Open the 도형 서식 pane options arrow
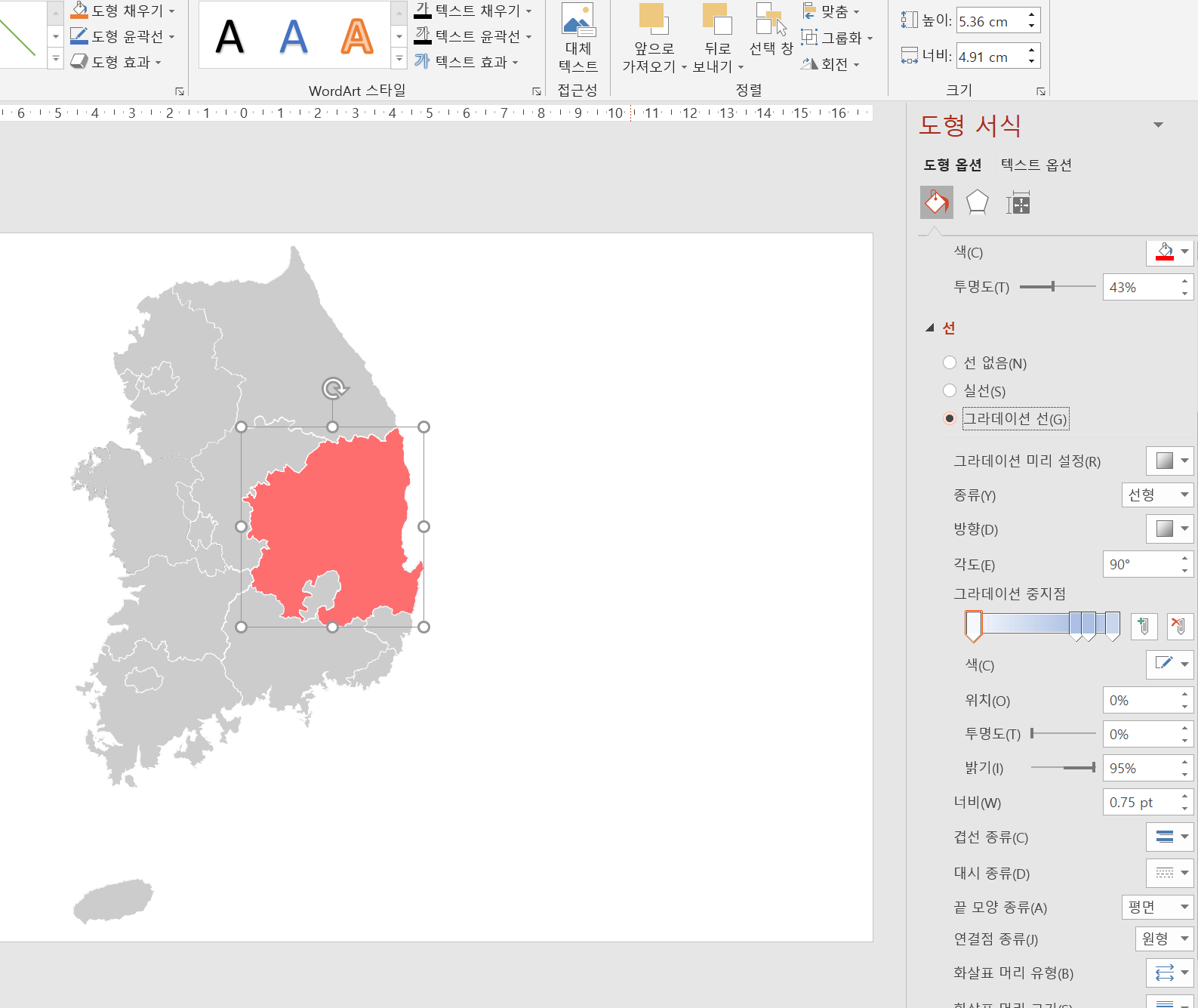This screenshot has width=1198, height=1008. click(1158, 125)
